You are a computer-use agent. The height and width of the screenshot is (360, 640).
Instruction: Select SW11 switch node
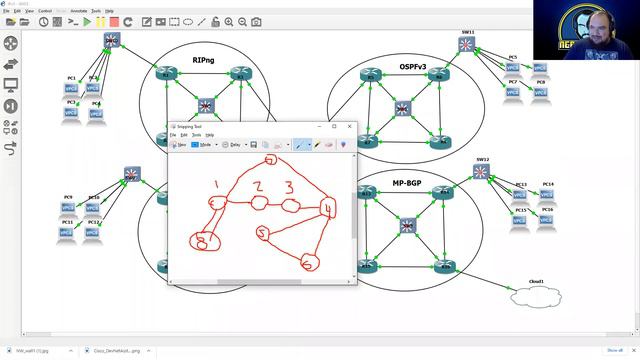(466, 44)
